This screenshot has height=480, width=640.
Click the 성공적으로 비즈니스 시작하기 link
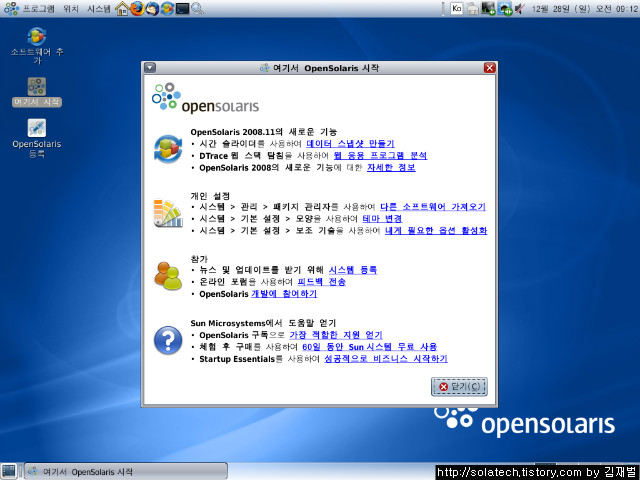pyautogui.click(x=386, y=359)
